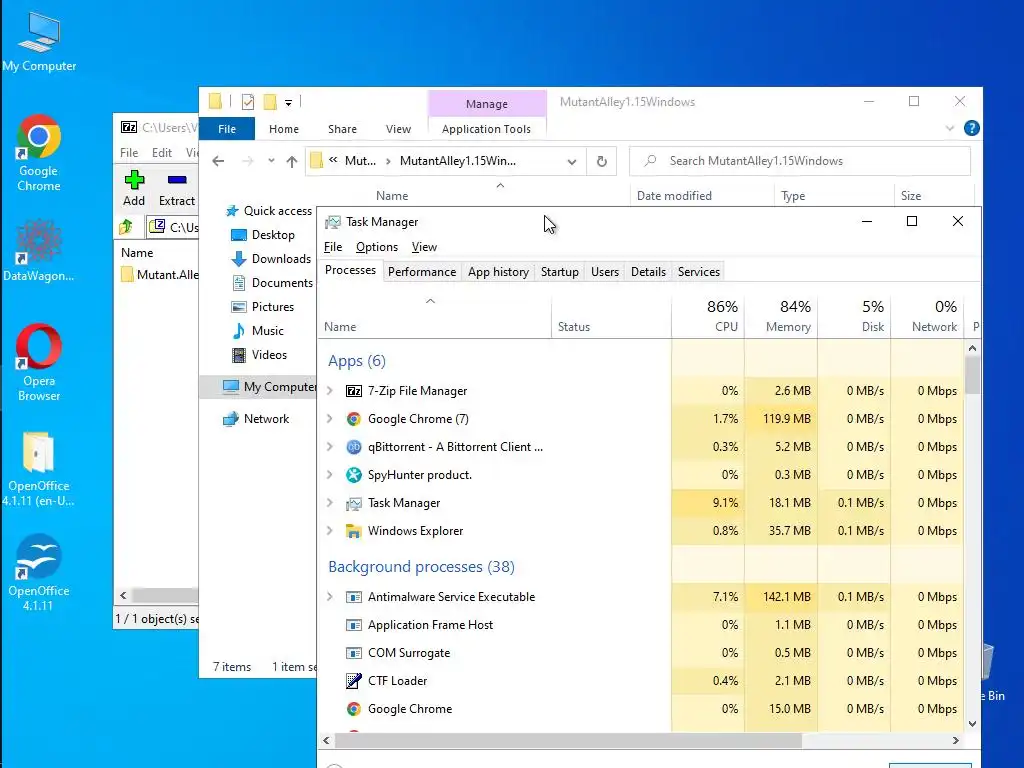Screen dimensions: 1024x768
Task: Open 7-Zip Edit menu
Action: pyautogui.click(x=161, y=152)
